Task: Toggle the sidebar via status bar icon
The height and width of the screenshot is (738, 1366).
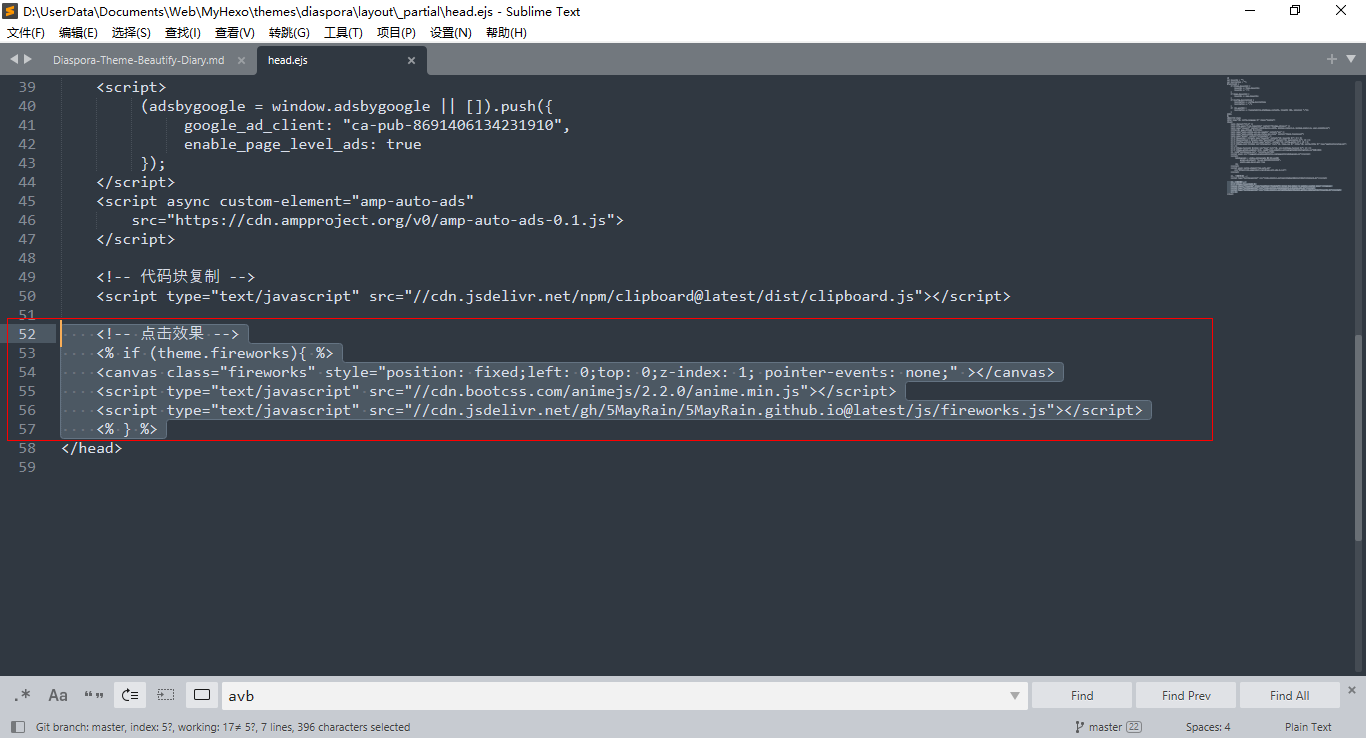Action: click(17, 727)
